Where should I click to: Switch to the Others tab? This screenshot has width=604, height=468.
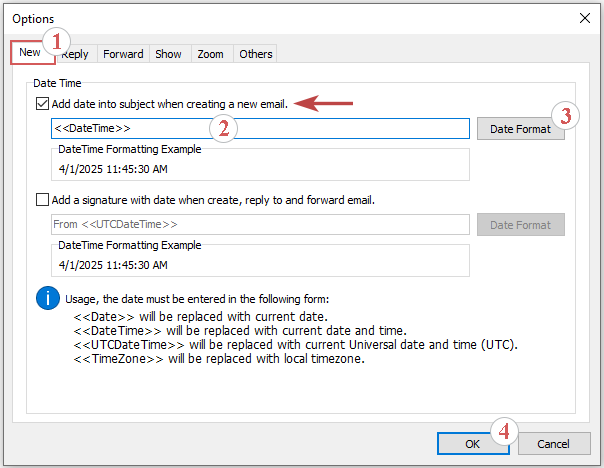point(255,54)
